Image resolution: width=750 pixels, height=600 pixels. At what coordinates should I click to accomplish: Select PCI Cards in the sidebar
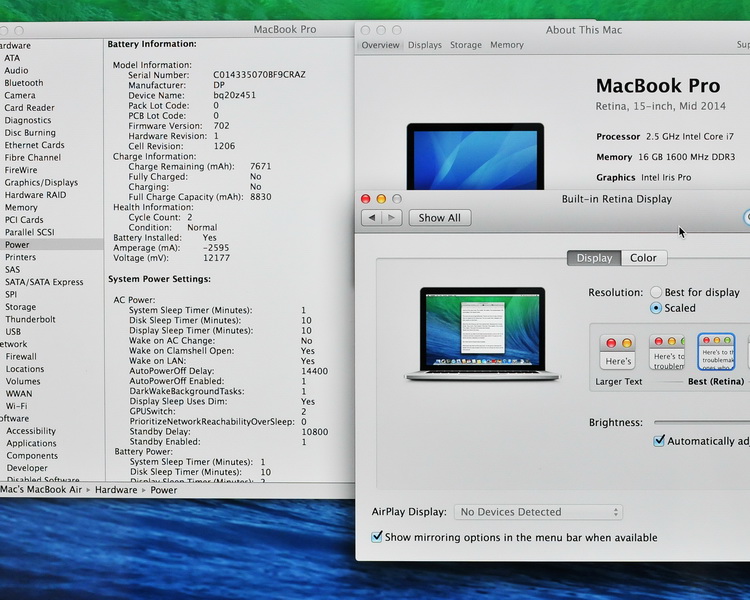coord(24,220)
